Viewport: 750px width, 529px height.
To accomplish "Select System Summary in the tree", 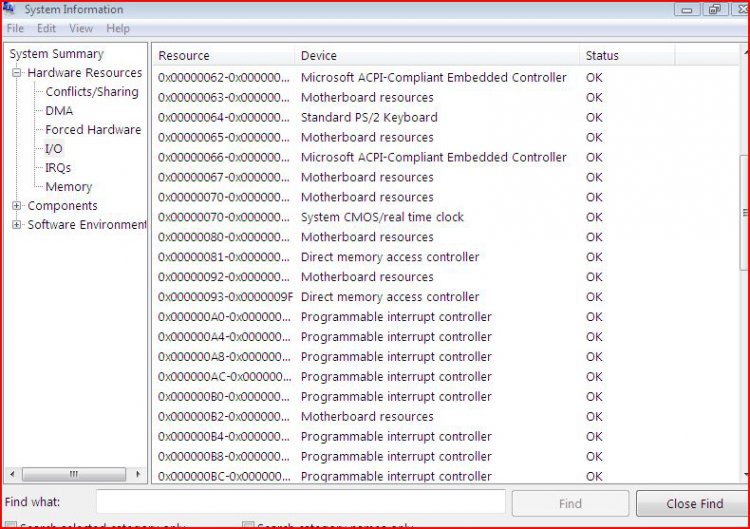I will [56, 54].
